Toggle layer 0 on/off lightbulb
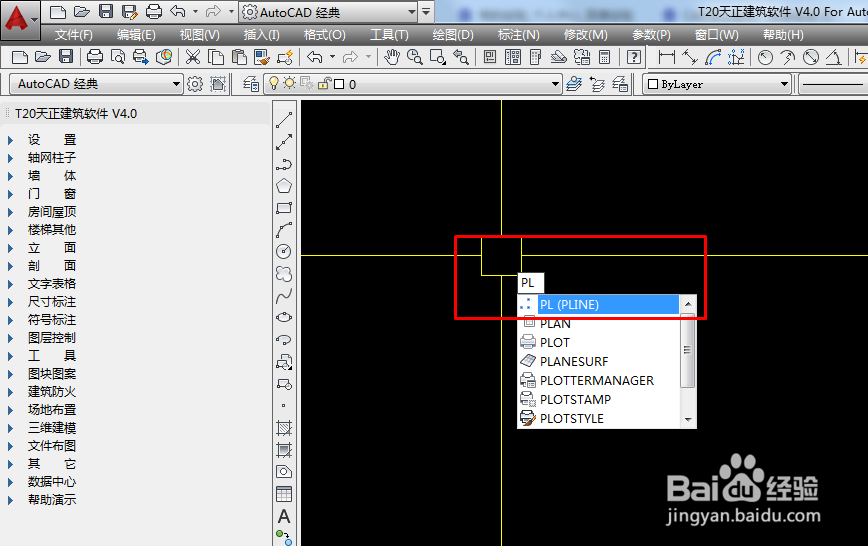This screenshot has height=546, width=868. point(273,84)
